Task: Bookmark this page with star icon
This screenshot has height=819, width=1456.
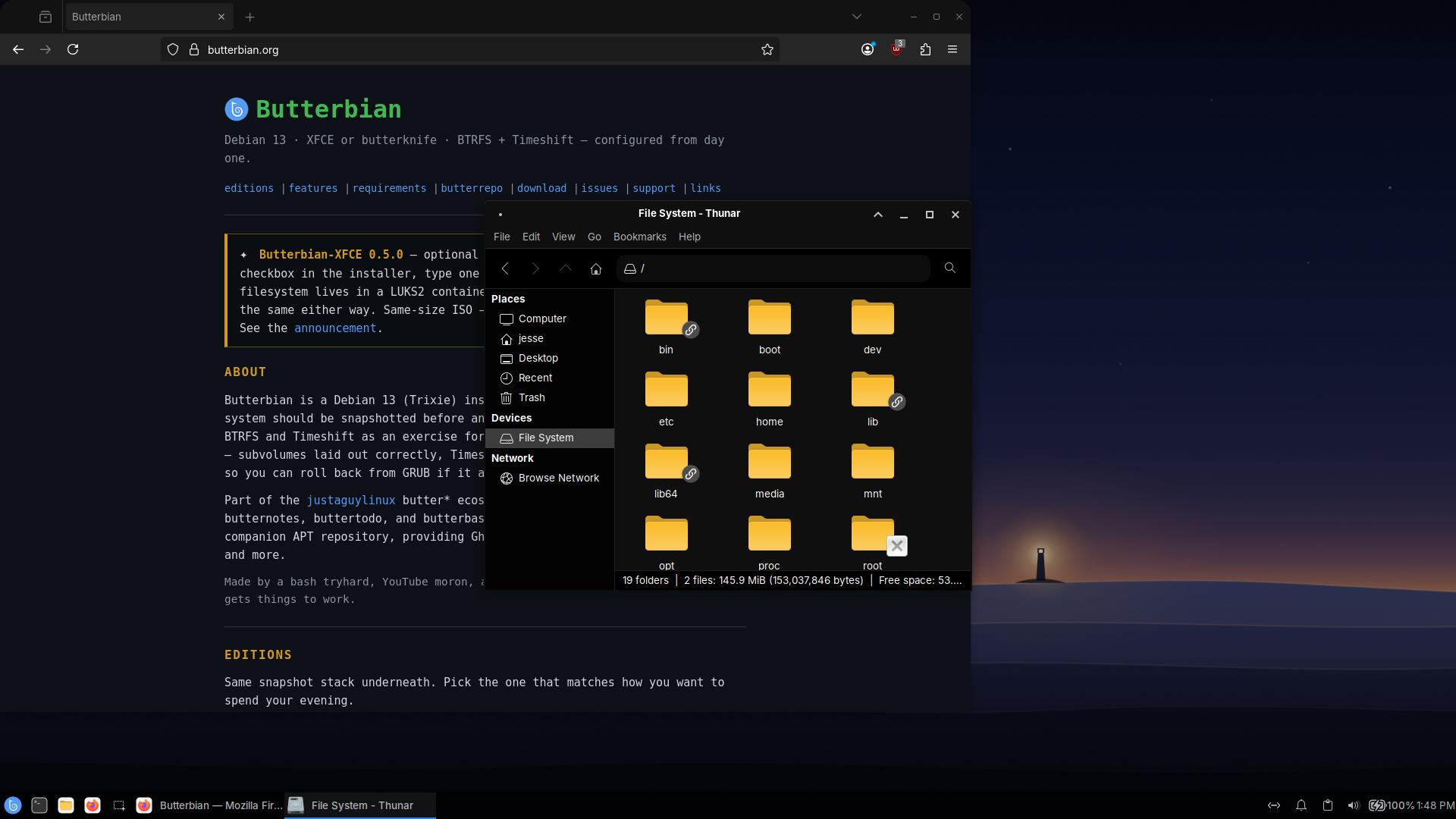Action: 767,49
